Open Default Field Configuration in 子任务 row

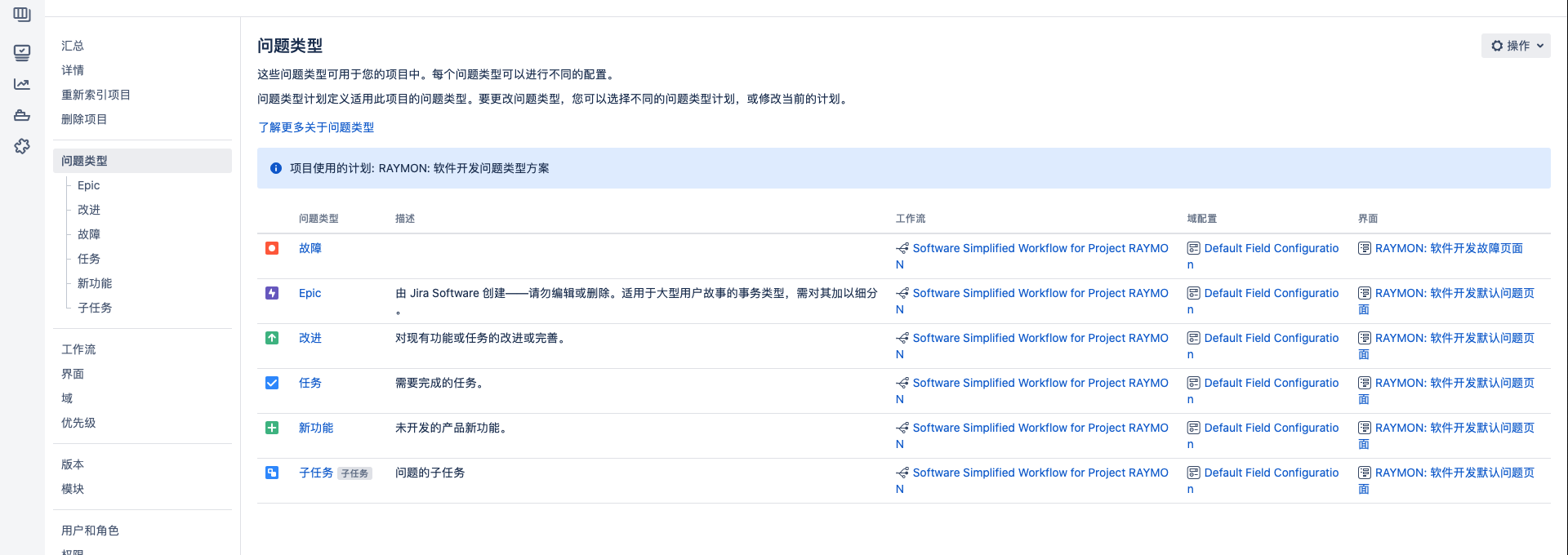tap(1263, 481)
